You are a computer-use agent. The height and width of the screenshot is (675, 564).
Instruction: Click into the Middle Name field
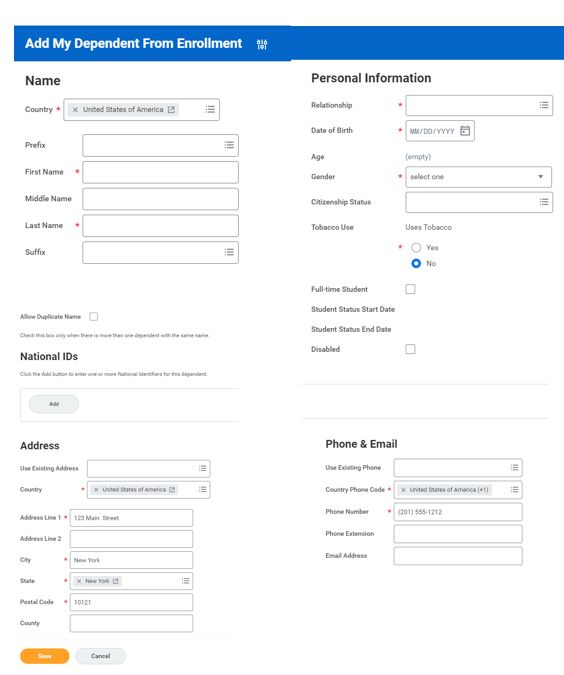[161, 199]
